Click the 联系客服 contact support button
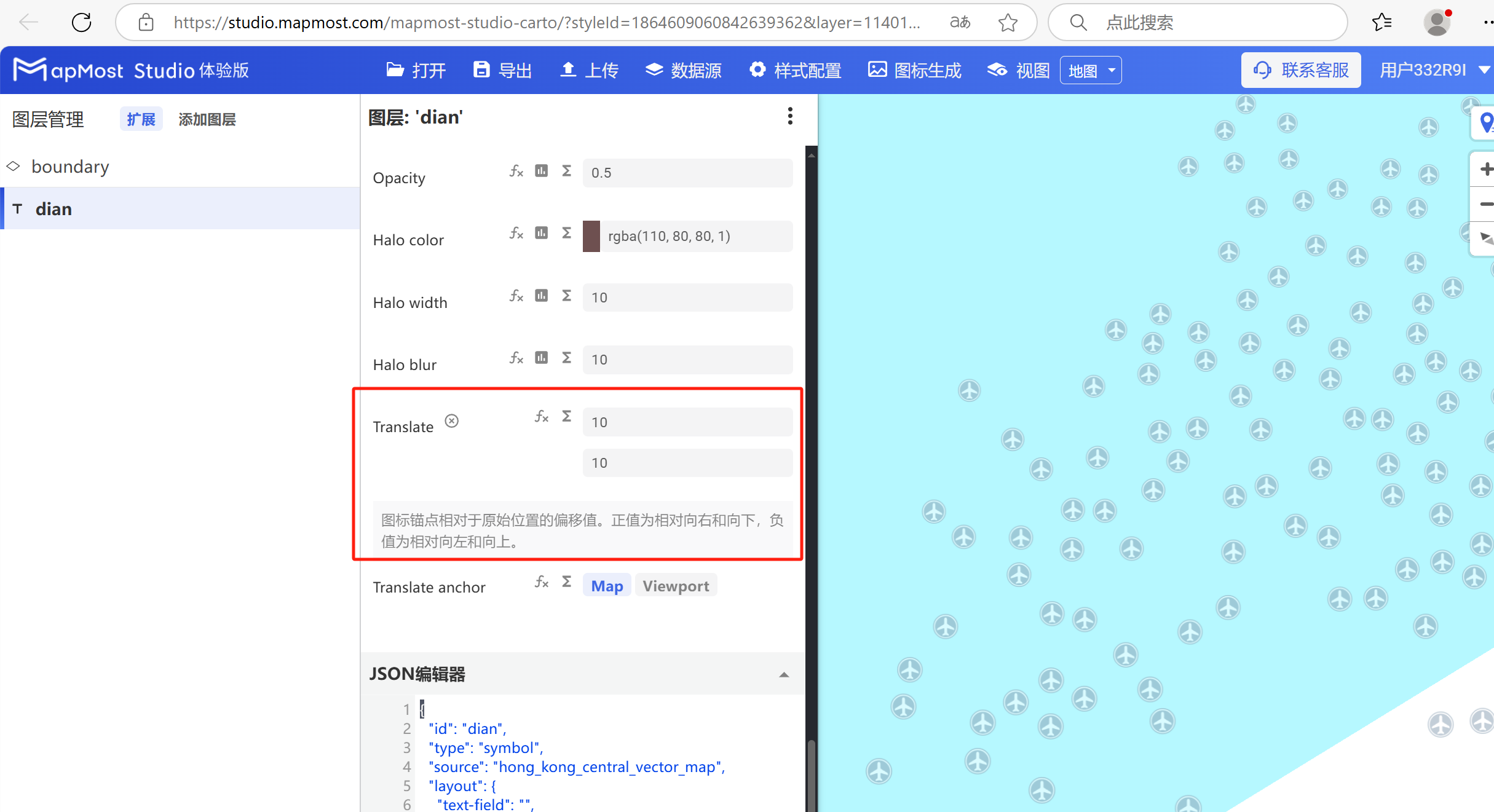The height and width of the screenshot is (812, 1494). 1300,69
